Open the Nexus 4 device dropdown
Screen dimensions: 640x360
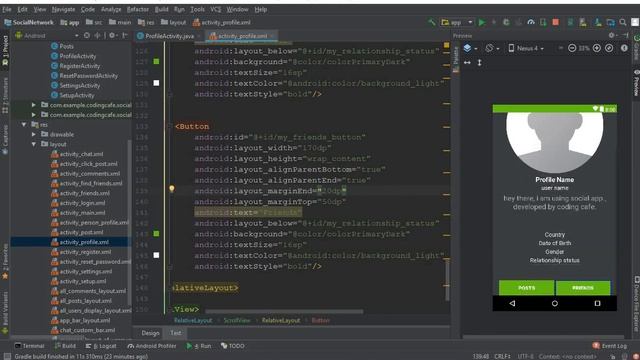pyautogui.click(x=527, y=48)
